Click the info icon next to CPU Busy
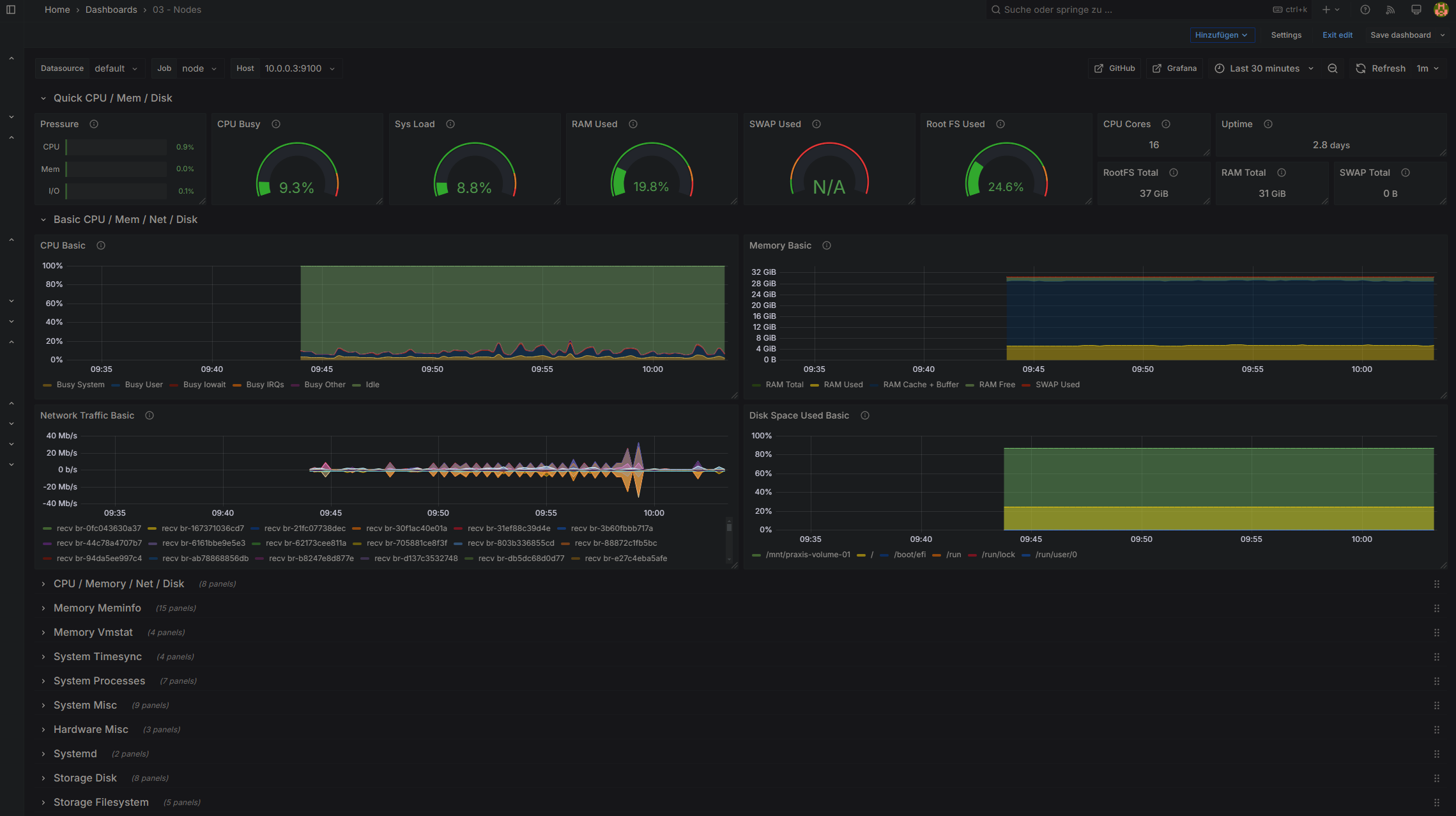1456x816 pixels. click(276, 124)
